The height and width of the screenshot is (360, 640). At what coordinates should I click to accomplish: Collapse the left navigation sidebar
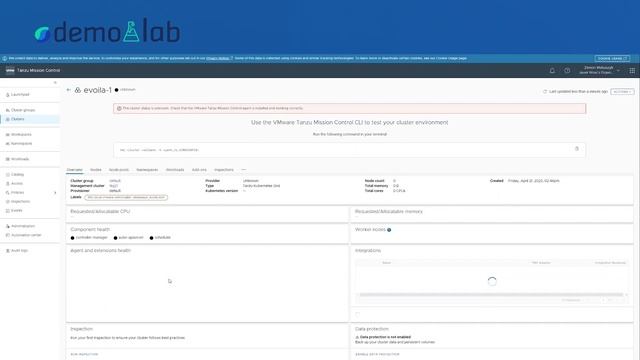pyautogui.click(x=55, y=83)
